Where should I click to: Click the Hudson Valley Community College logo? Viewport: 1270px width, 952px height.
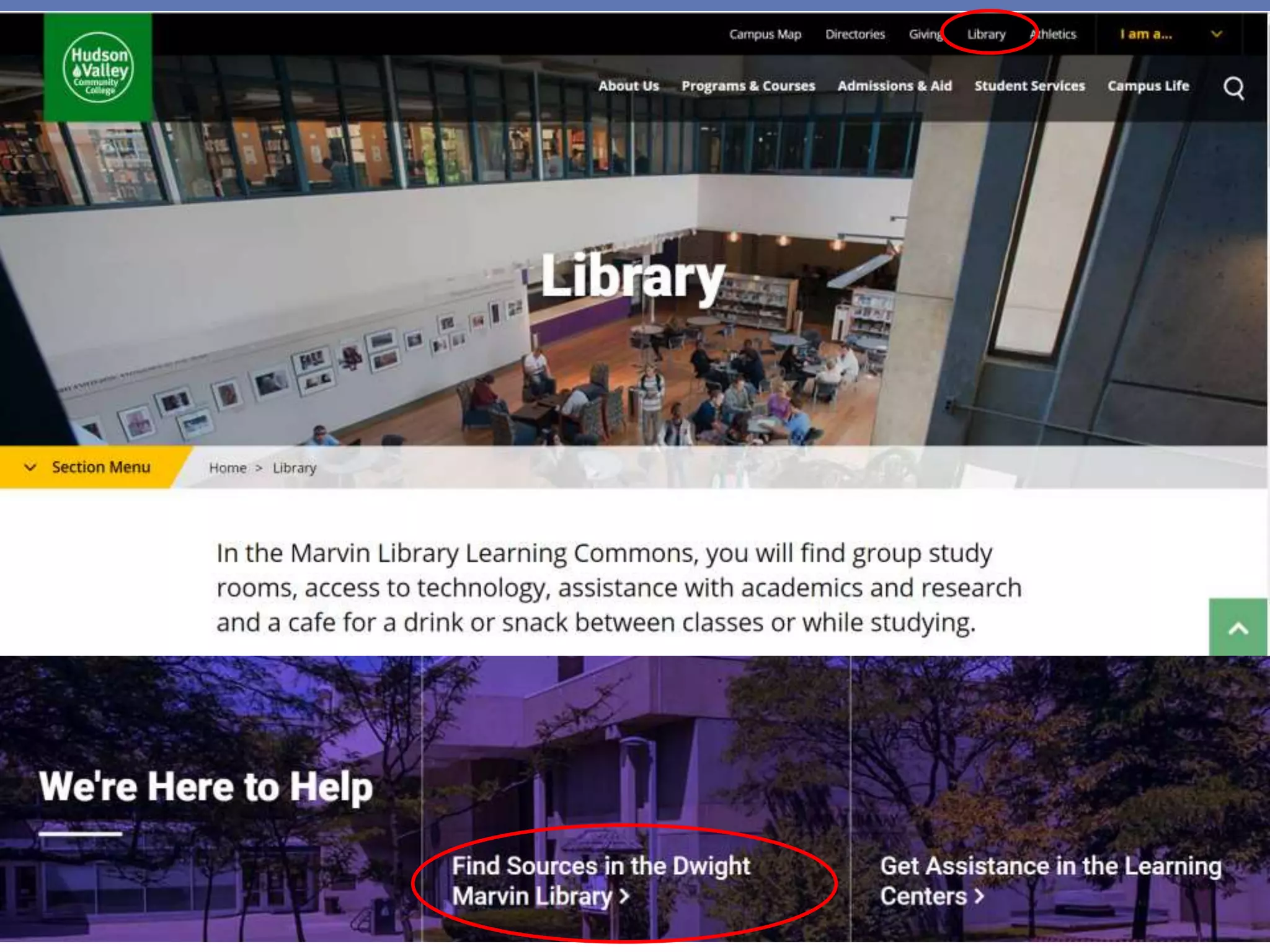click(x=98, y=67)
